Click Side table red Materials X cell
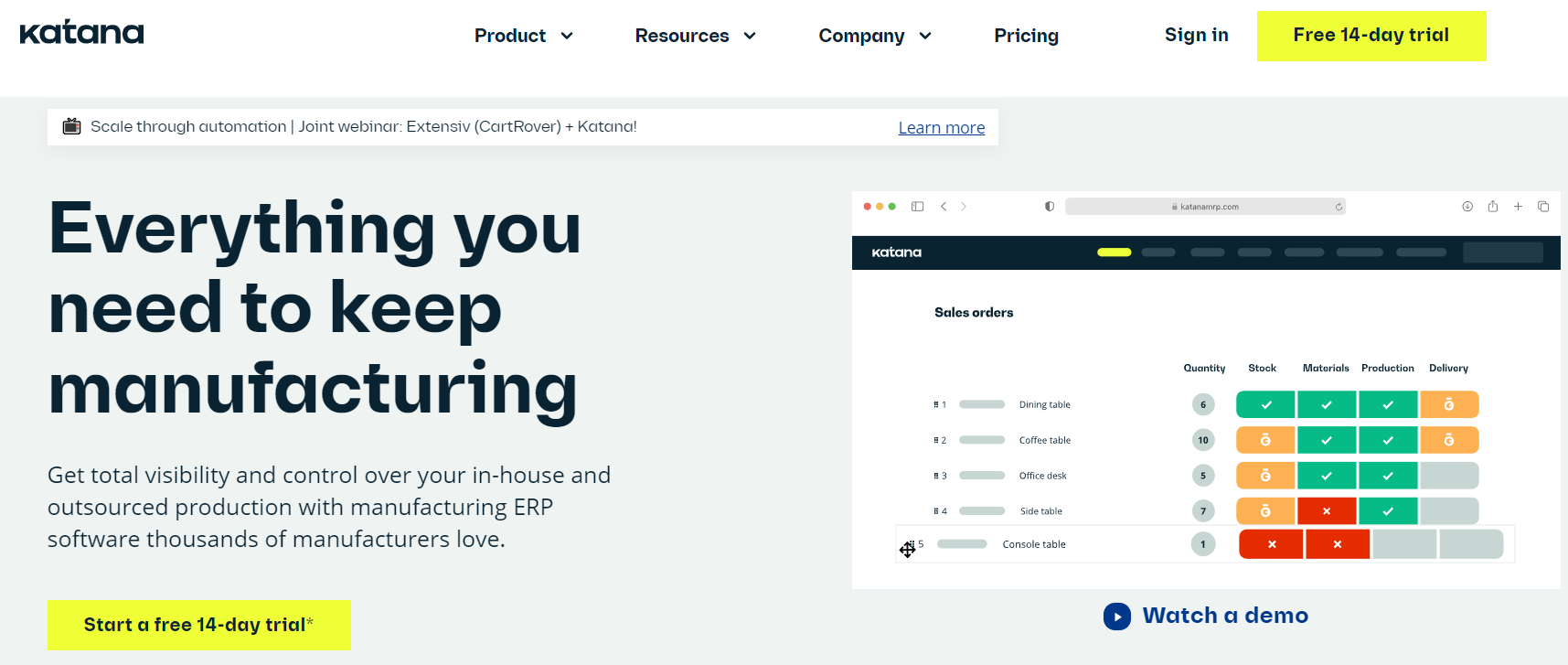 [x=1326, y=511]
